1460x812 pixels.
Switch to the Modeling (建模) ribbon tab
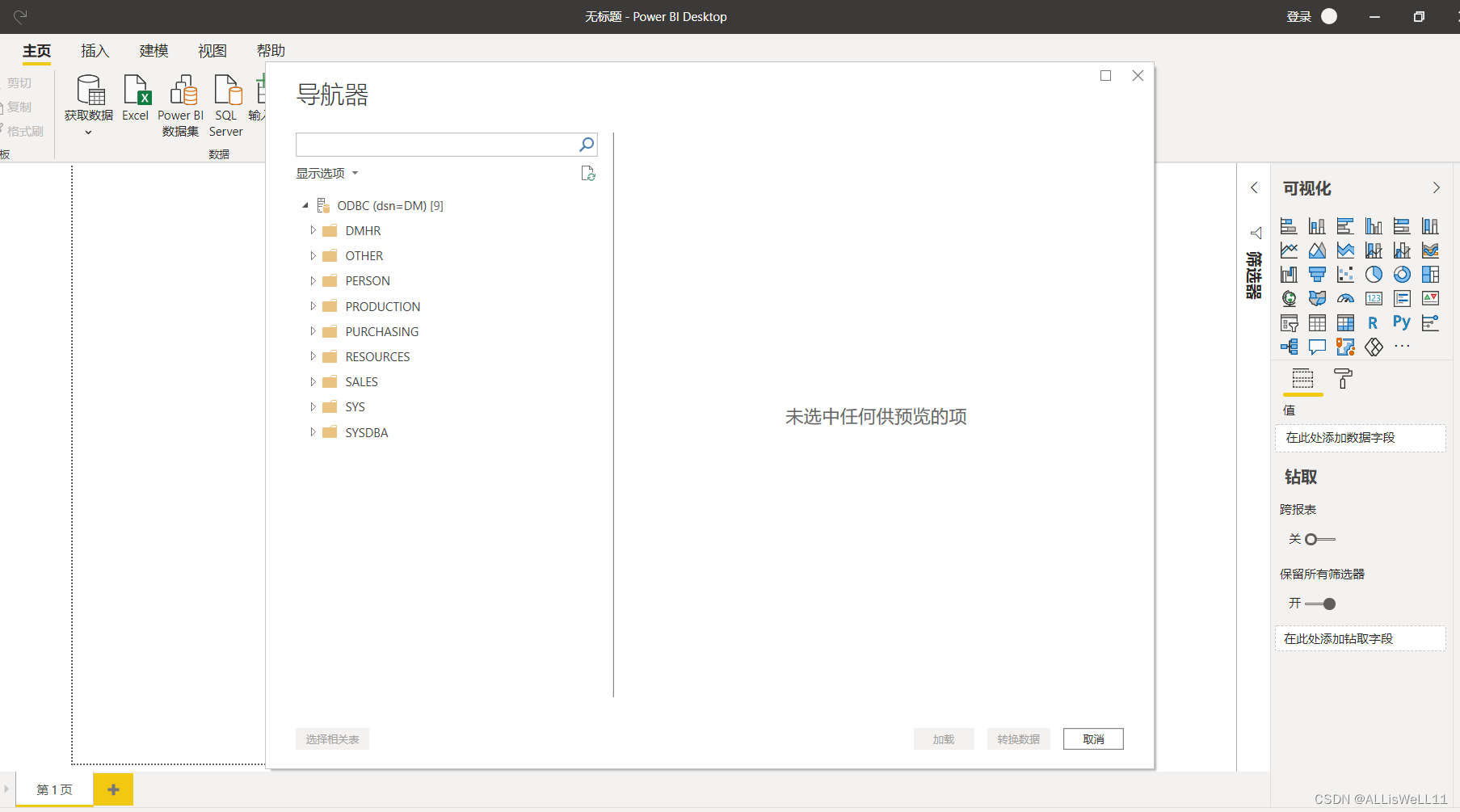click(154, 51)
